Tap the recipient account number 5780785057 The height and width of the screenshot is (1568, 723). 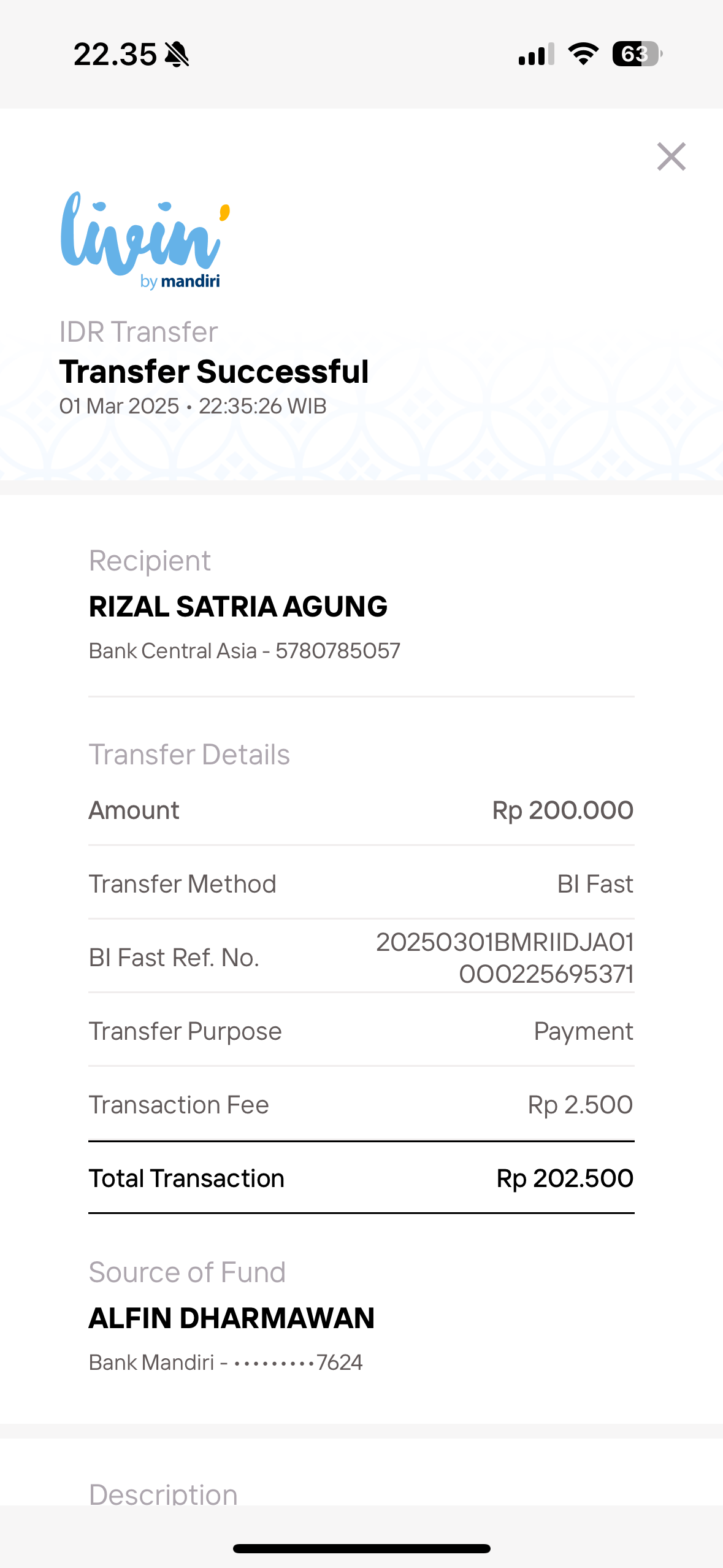(338, 651)
